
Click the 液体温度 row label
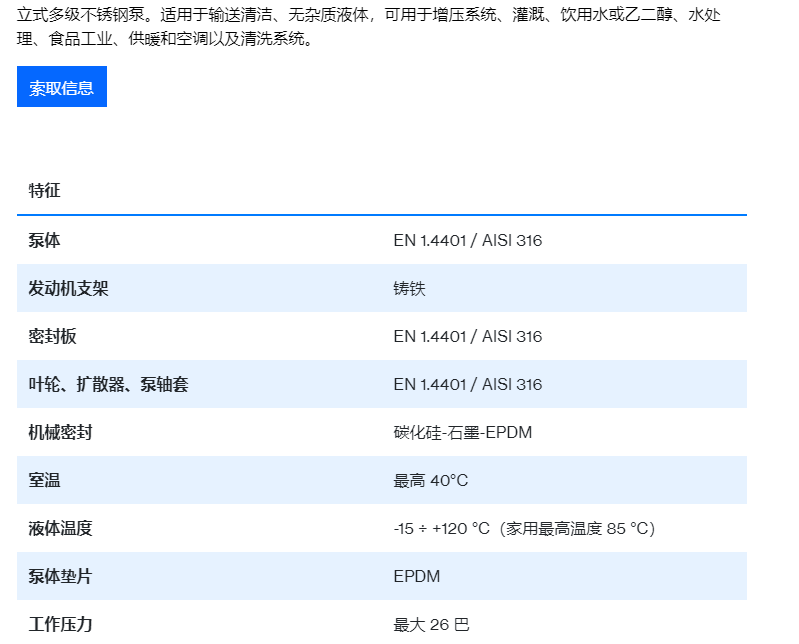point(60,528)
